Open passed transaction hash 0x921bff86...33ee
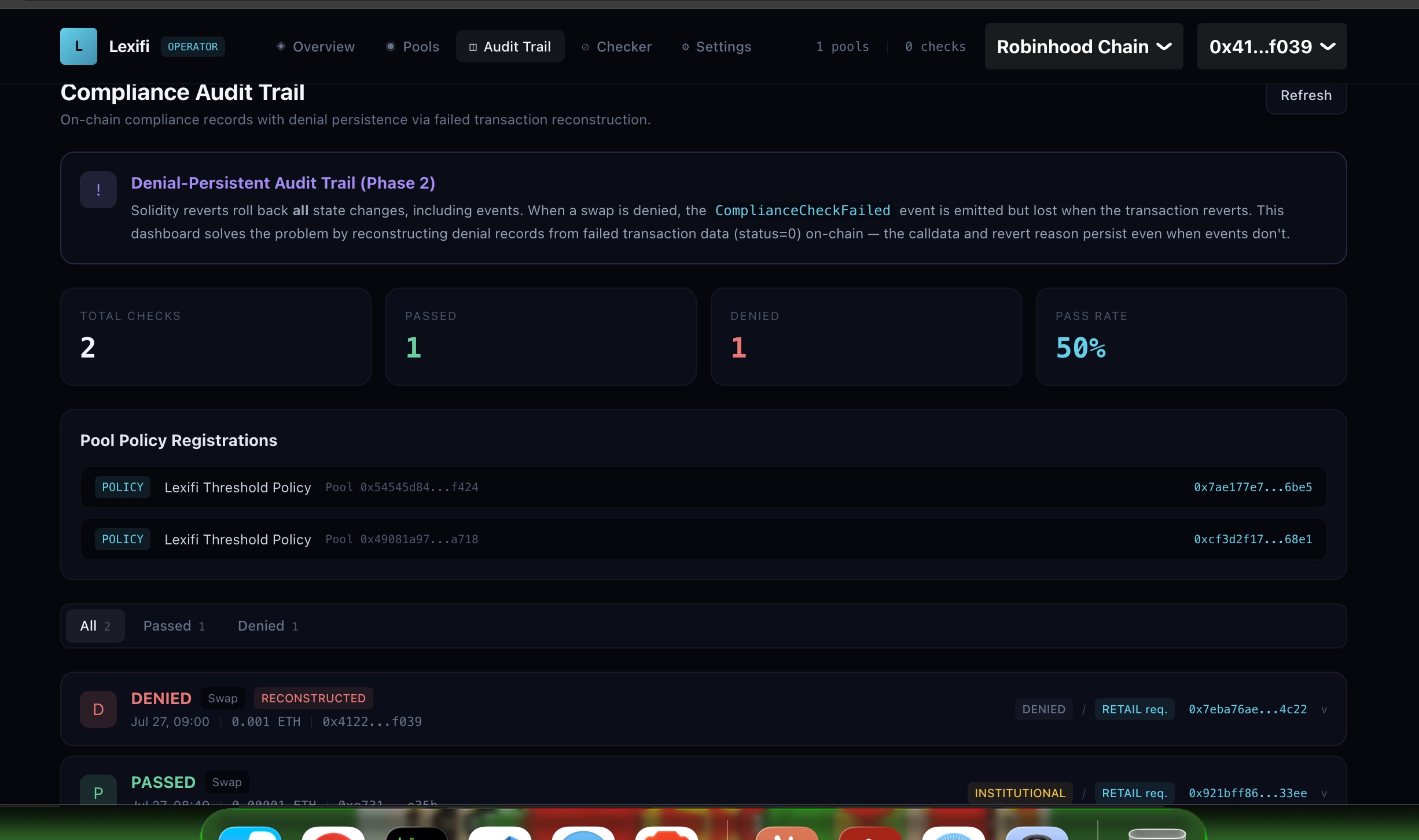 (x=1248, y=793)
